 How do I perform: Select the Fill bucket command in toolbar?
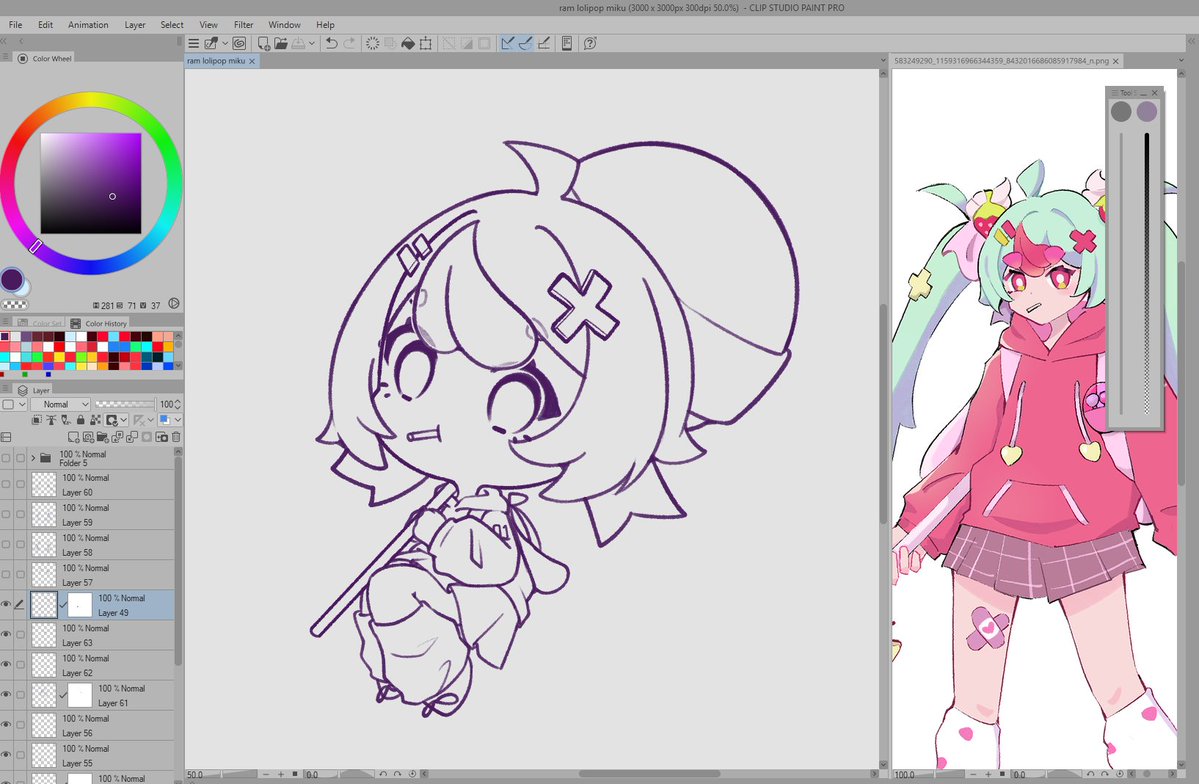[x=408, y=44]
